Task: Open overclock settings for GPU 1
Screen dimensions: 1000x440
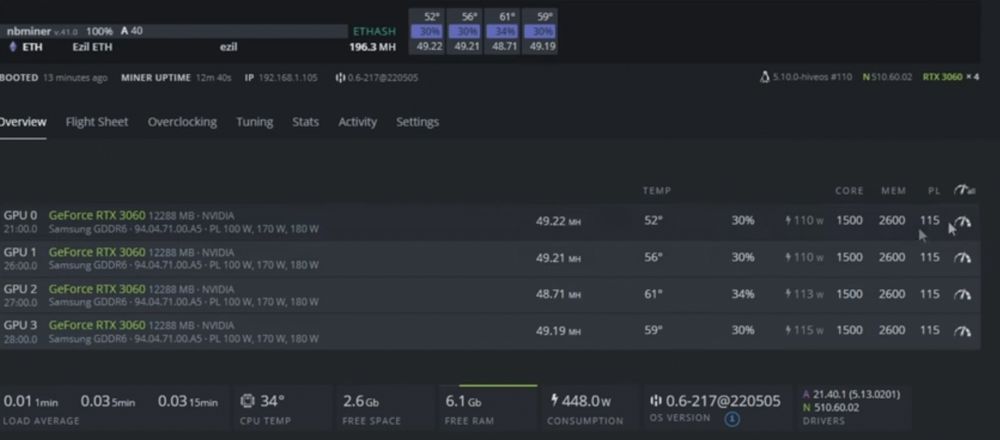Action: click(962, 258)
